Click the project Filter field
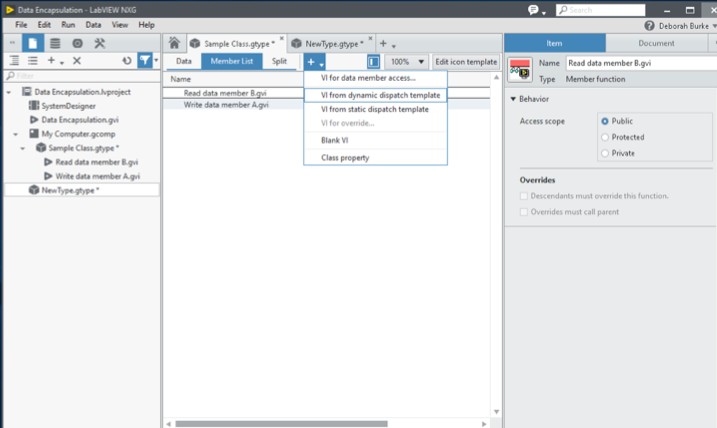The height and width of the screenshot is (428, 717). pos(82,76)
